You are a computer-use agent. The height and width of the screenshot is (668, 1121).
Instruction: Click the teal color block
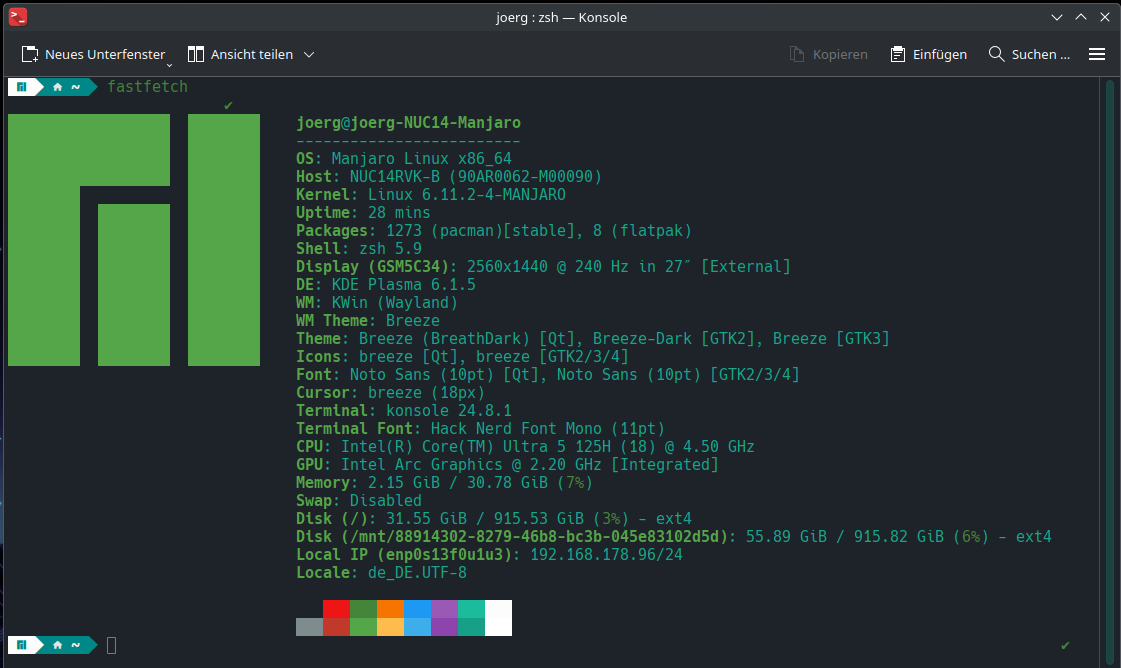[471, 609]
